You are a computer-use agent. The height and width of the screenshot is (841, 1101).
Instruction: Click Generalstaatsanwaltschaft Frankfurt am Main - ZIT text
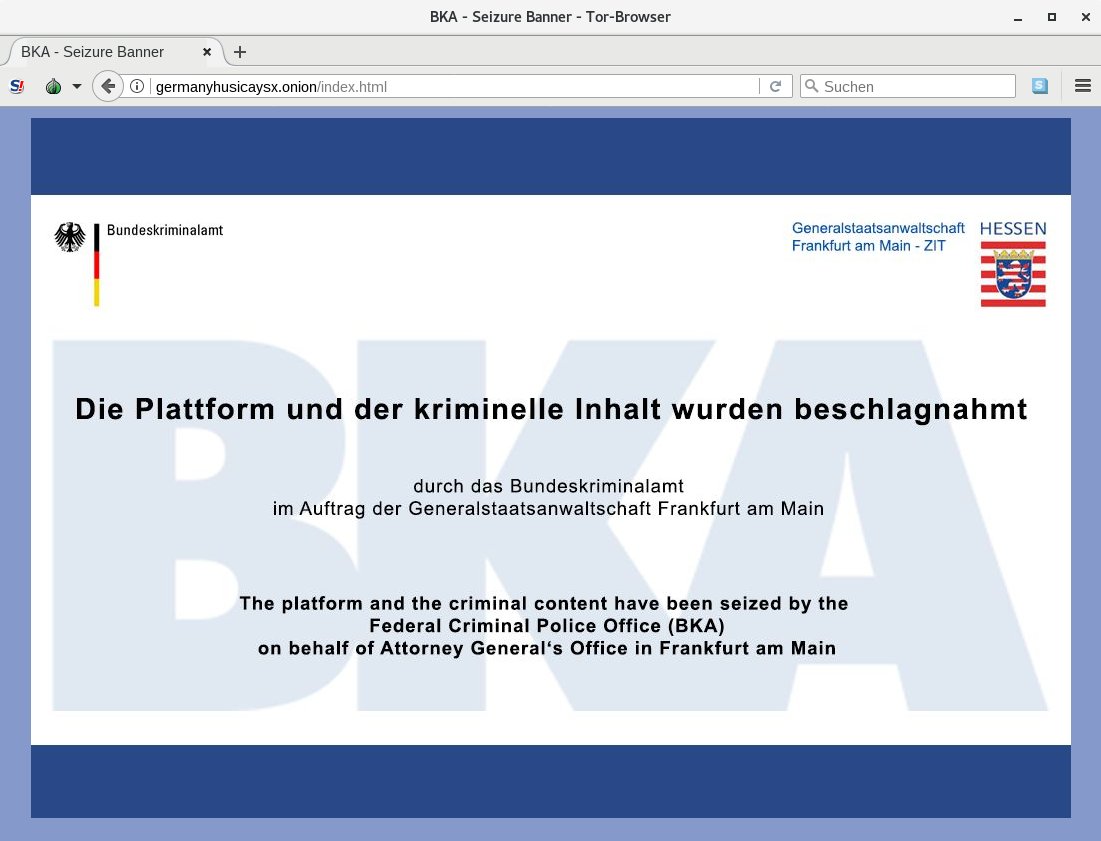(x=878, y=237)
